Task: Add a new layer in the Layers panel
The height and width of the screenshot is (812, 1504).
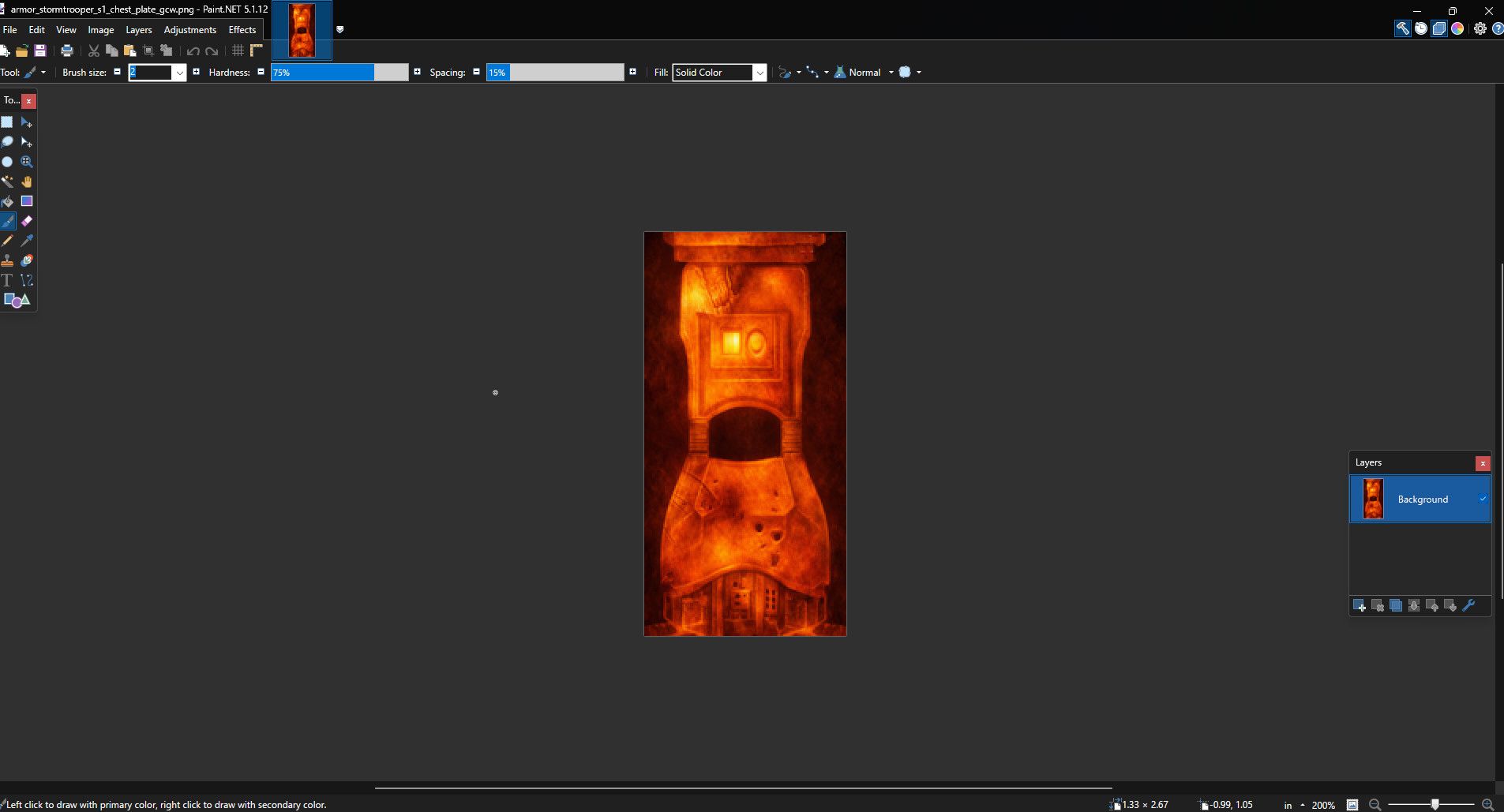Action: (x=1360, y=605)
